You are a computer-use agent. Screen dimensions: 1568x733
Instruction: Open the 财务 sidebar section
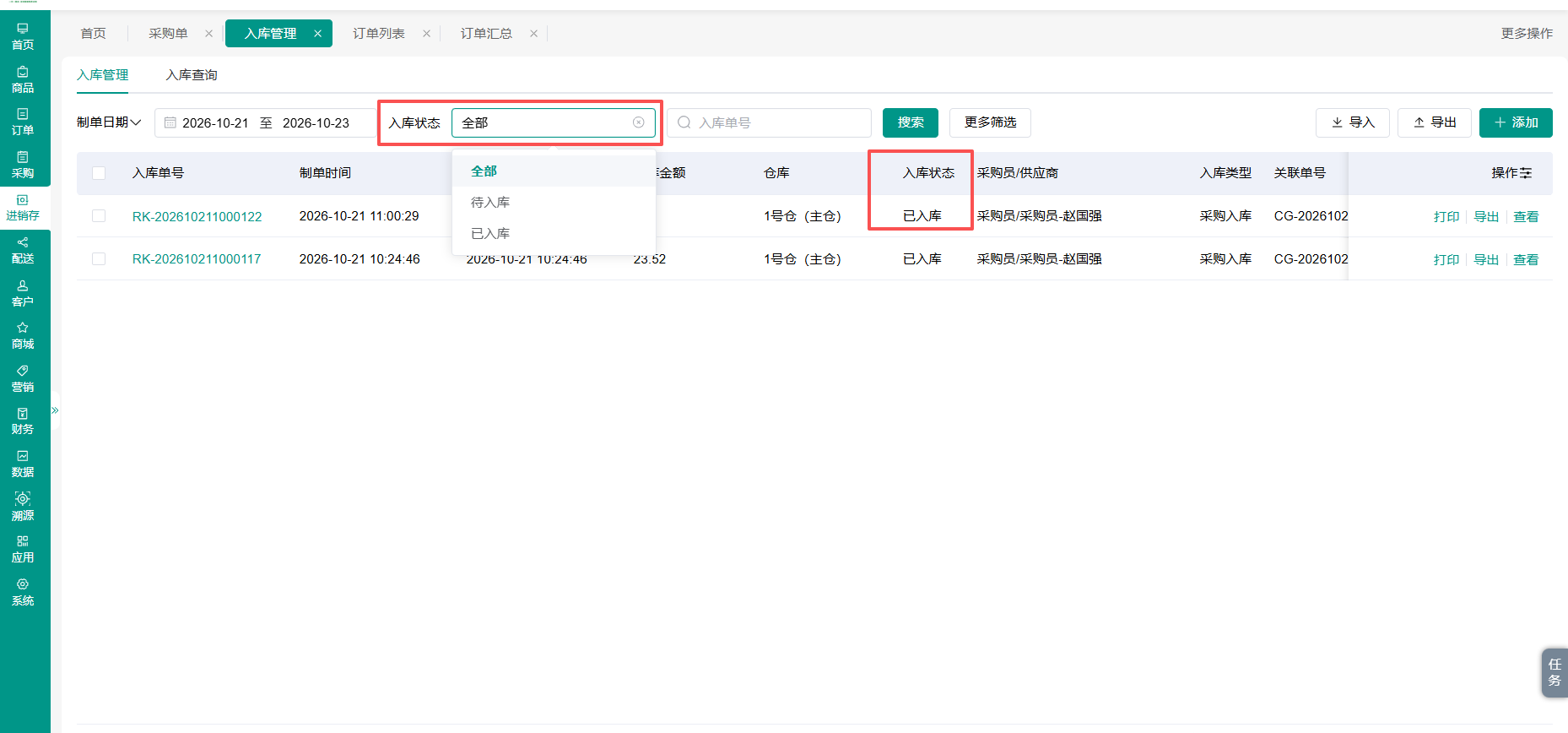23,421
